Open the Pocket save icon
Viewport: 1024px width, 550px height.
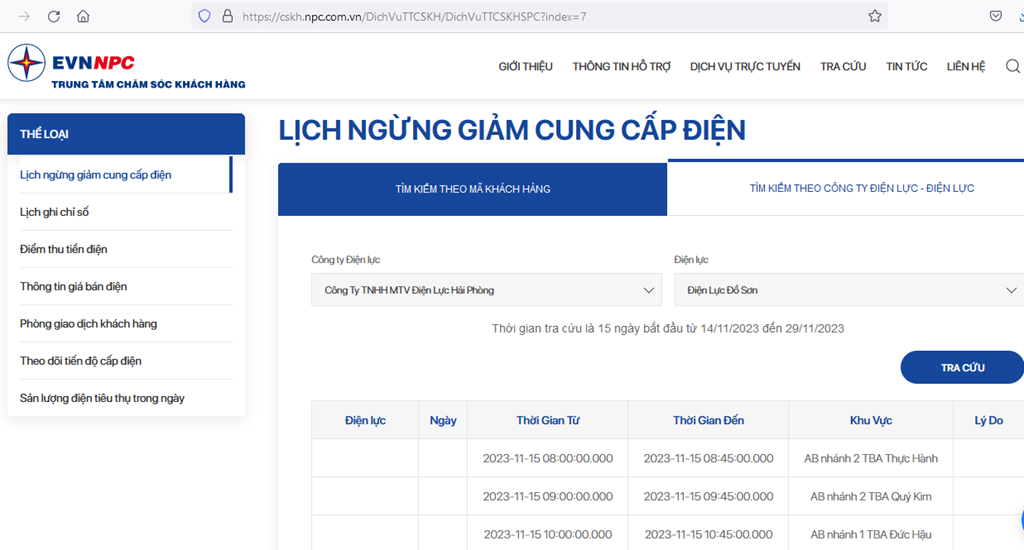[995, 16]
